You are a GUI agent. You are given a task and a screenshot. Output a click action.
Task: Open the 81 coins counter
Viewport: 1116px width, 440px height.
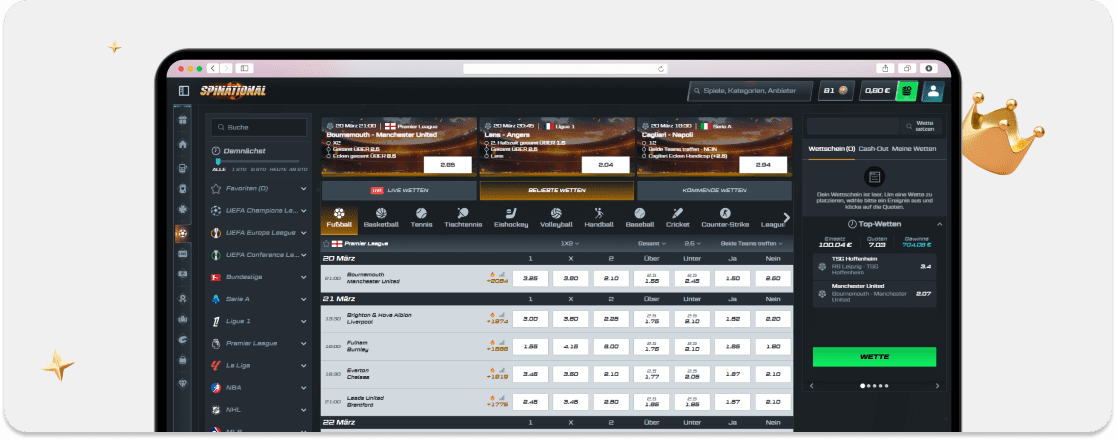(836, 90)
